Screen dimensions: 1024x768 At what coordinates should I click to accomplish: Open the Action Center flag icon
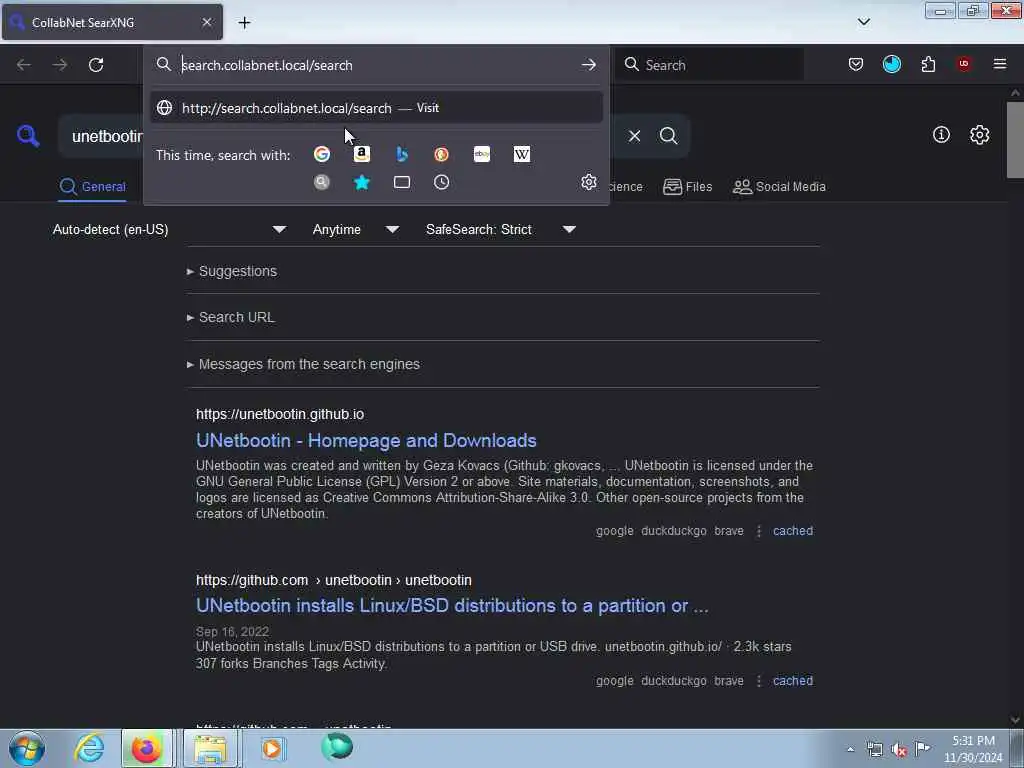click(922, 748)
